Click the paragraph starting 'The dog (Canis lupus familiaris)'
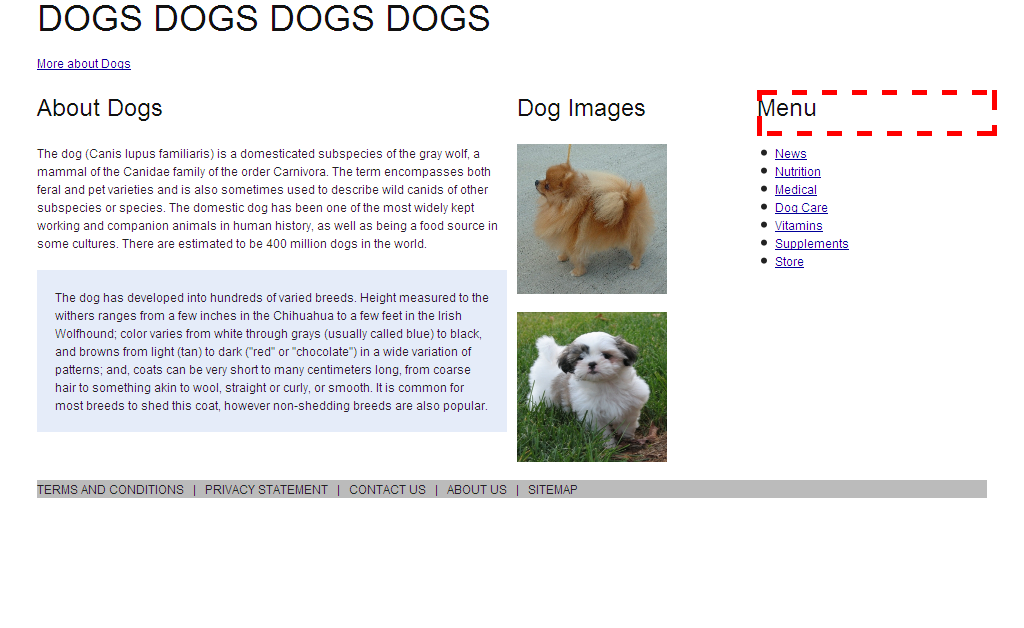1024x628 pixels. [268, 198]
